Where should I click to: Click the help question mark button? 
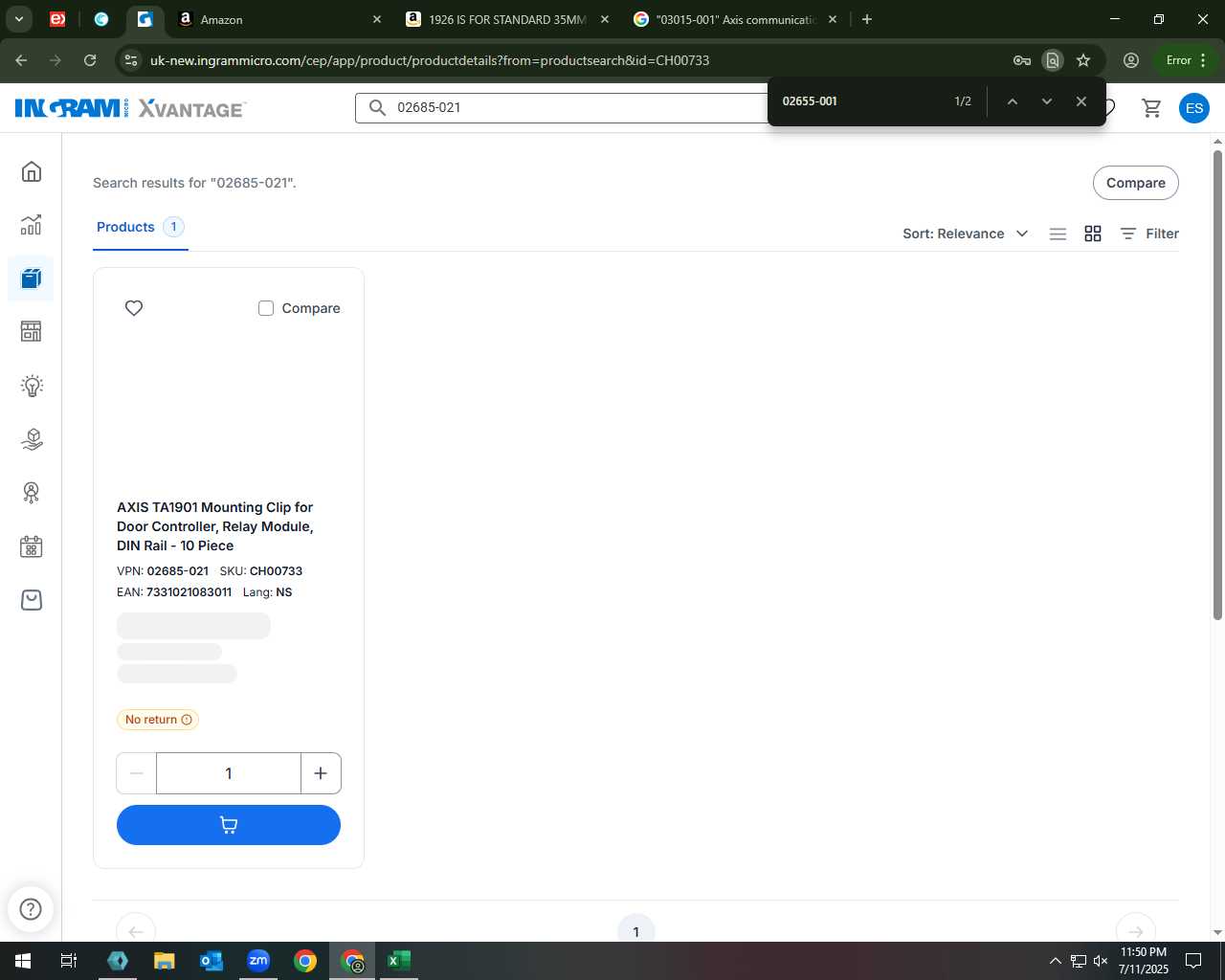click(x=31, y=909)
